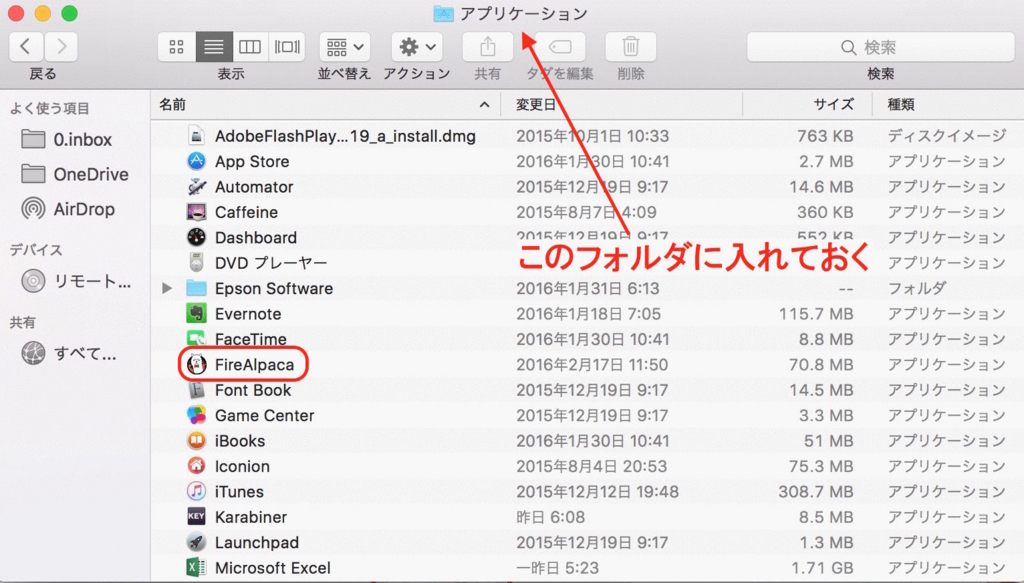1024x583 pixels.
Task: Select the Game Center bubbles icon
Action: [196, 415]
